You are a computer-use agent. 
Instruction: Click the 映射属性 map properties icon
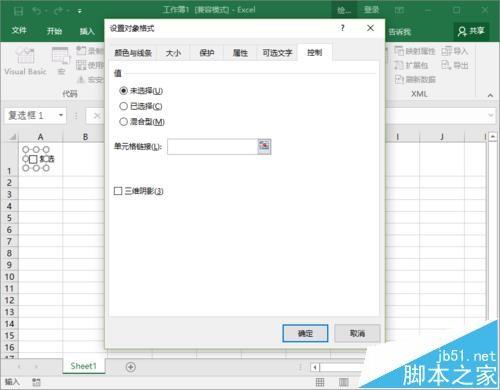399,51
